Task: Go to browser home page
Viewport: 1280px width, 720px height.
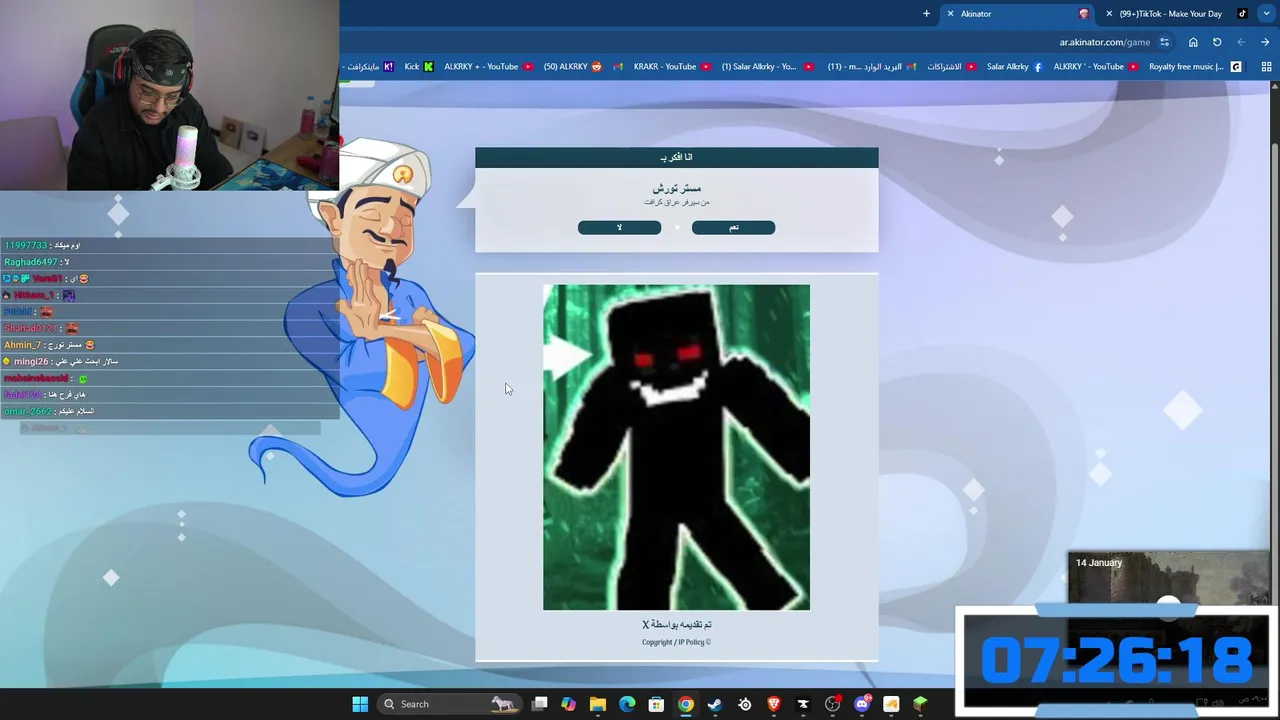Action: click(x=1193, y=42)
